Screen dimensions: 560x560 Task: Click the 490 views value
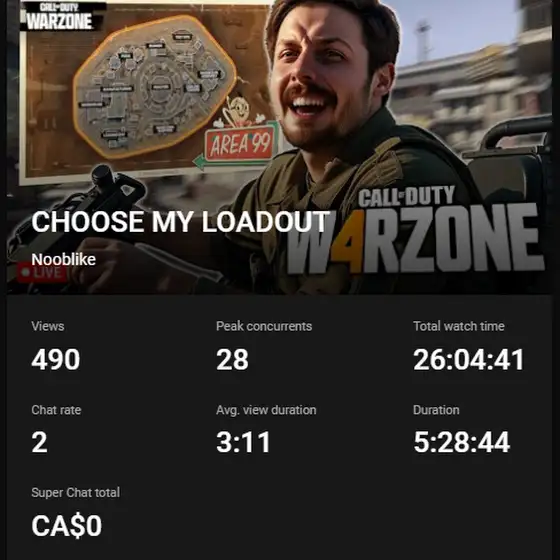tap(56, 359)
